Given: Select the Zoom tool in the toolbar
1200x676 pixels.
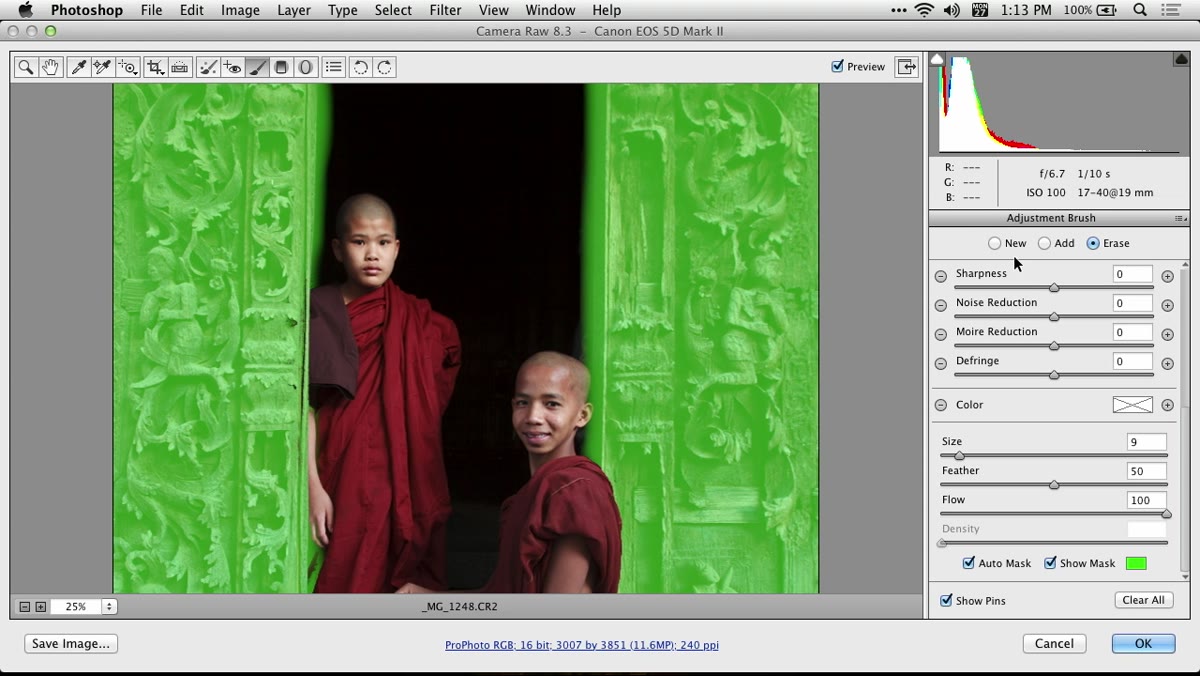Looking at the screenshot, I should 25,67.
